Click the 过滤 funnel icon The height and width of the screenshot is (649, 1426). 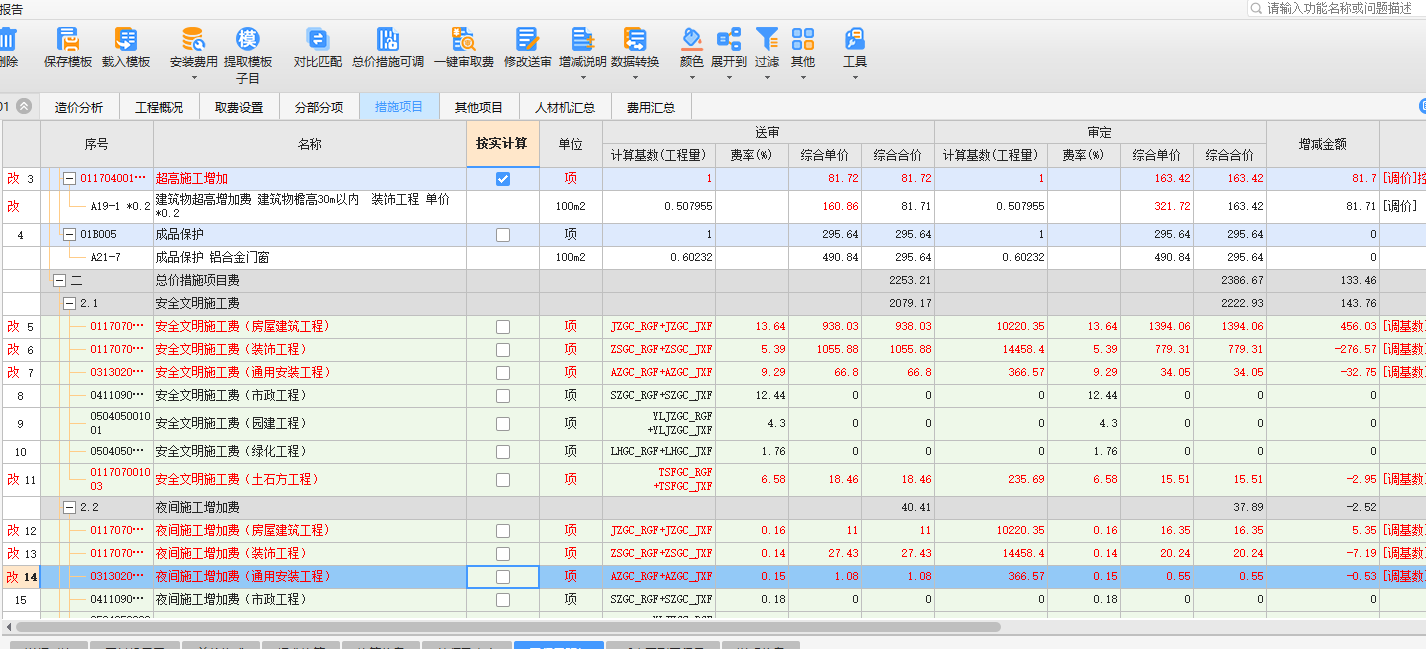click(767, 40)
